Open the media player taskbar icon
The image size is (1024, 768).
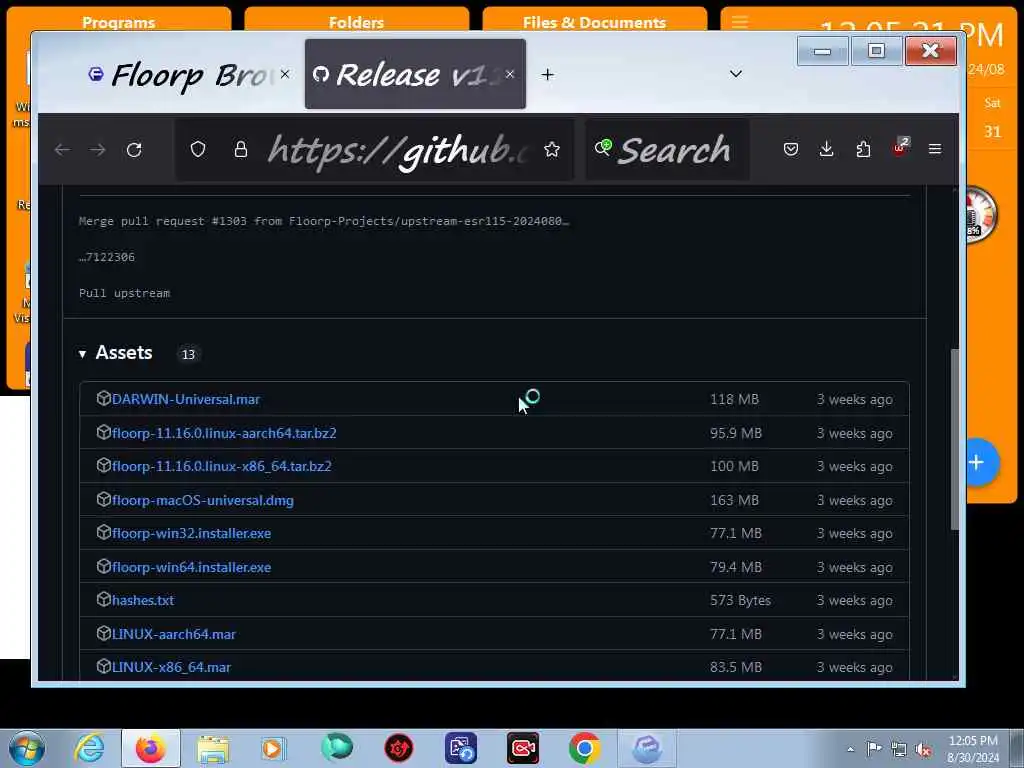(273, 748)
